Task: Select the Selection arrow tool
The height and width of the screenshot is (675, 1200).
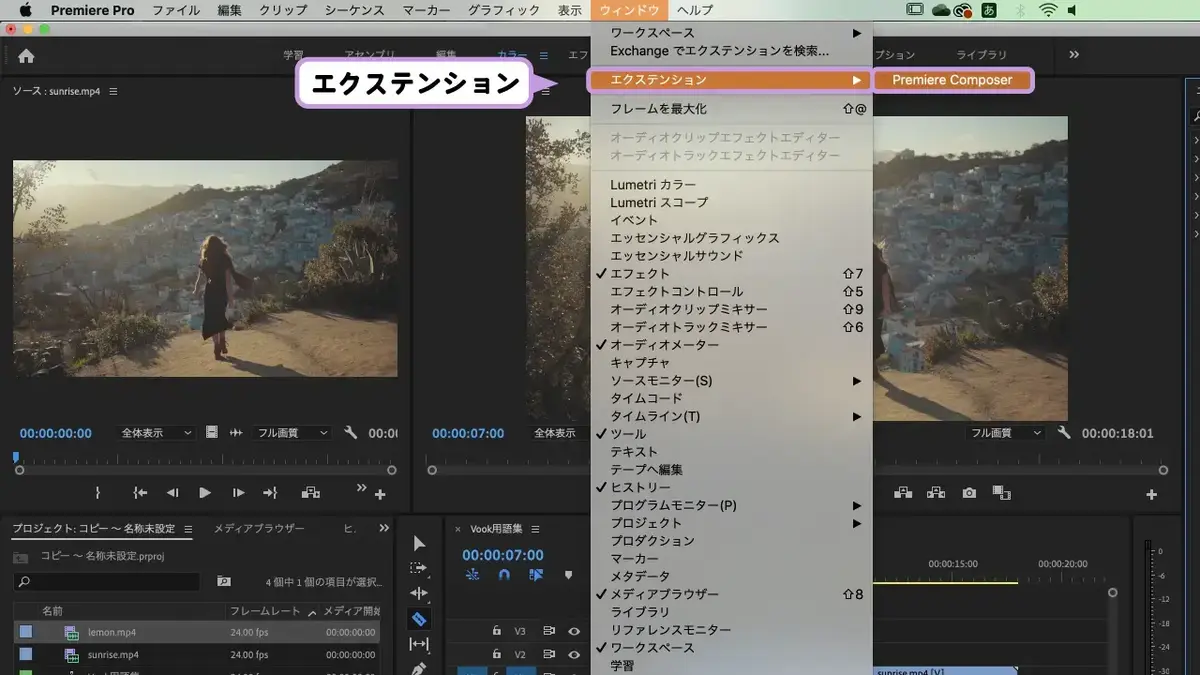Action: pos(419,543)
